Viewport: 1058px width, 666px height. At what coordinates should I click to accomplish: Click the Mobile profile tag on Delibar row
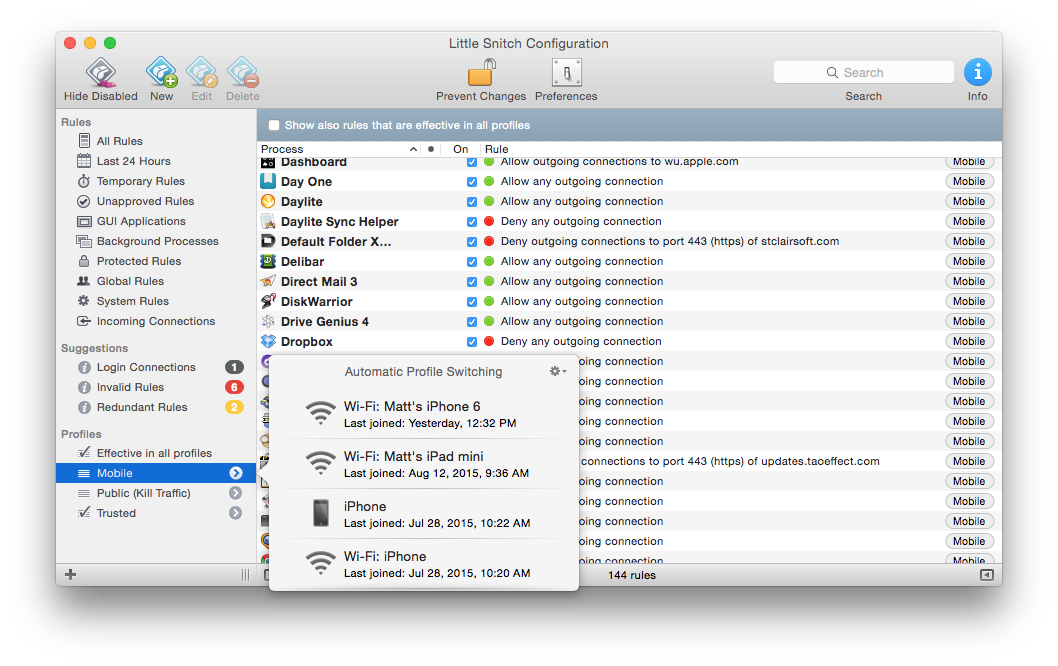[x=969, y=261]
